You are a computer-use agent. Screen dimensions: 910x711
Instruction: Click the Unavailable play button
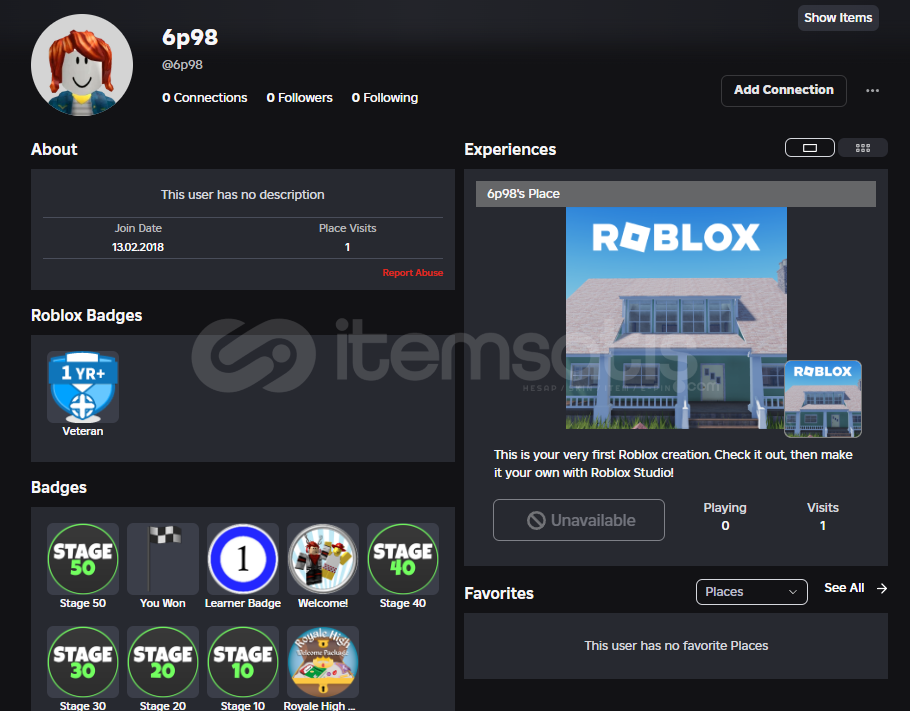pyautogui.click(x=579, y=520)
